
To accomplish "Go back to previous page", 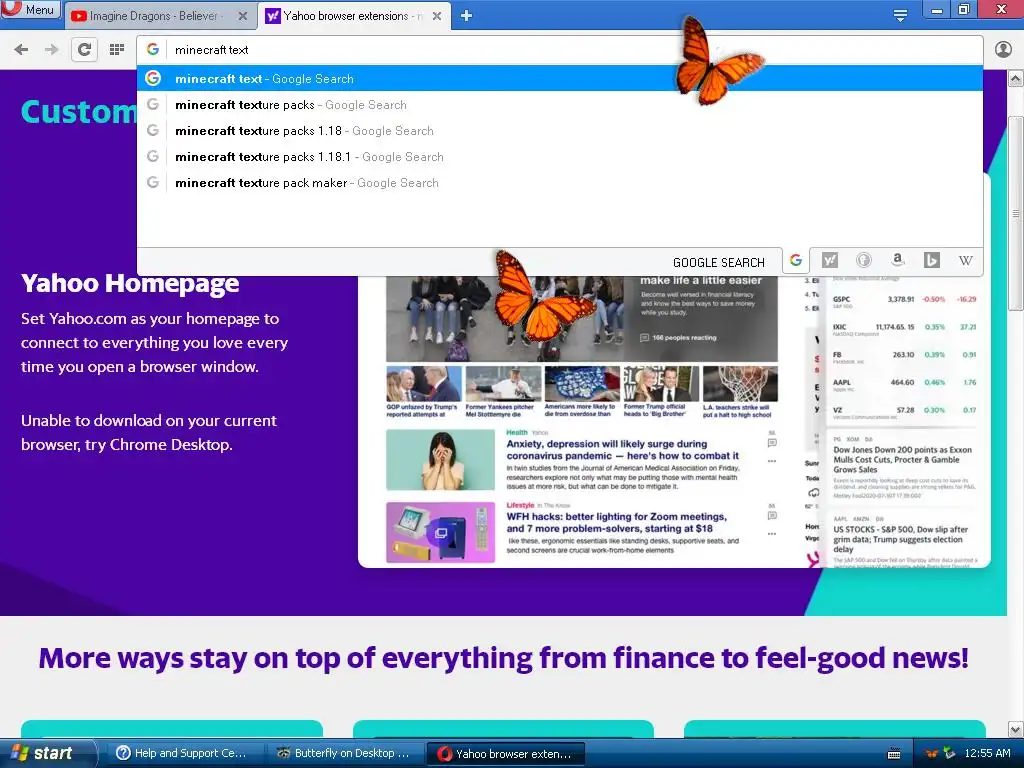I will click(21, 50).
